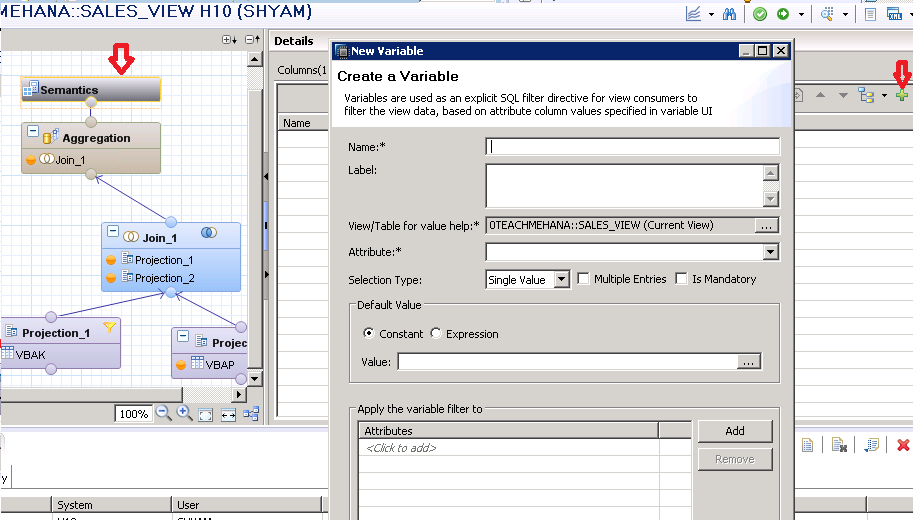This screenshot has width=913, height=520.
Task: Click diagram horizontal scrollbar right arrow
Action: pyautogui.click(x=239, y=394)
